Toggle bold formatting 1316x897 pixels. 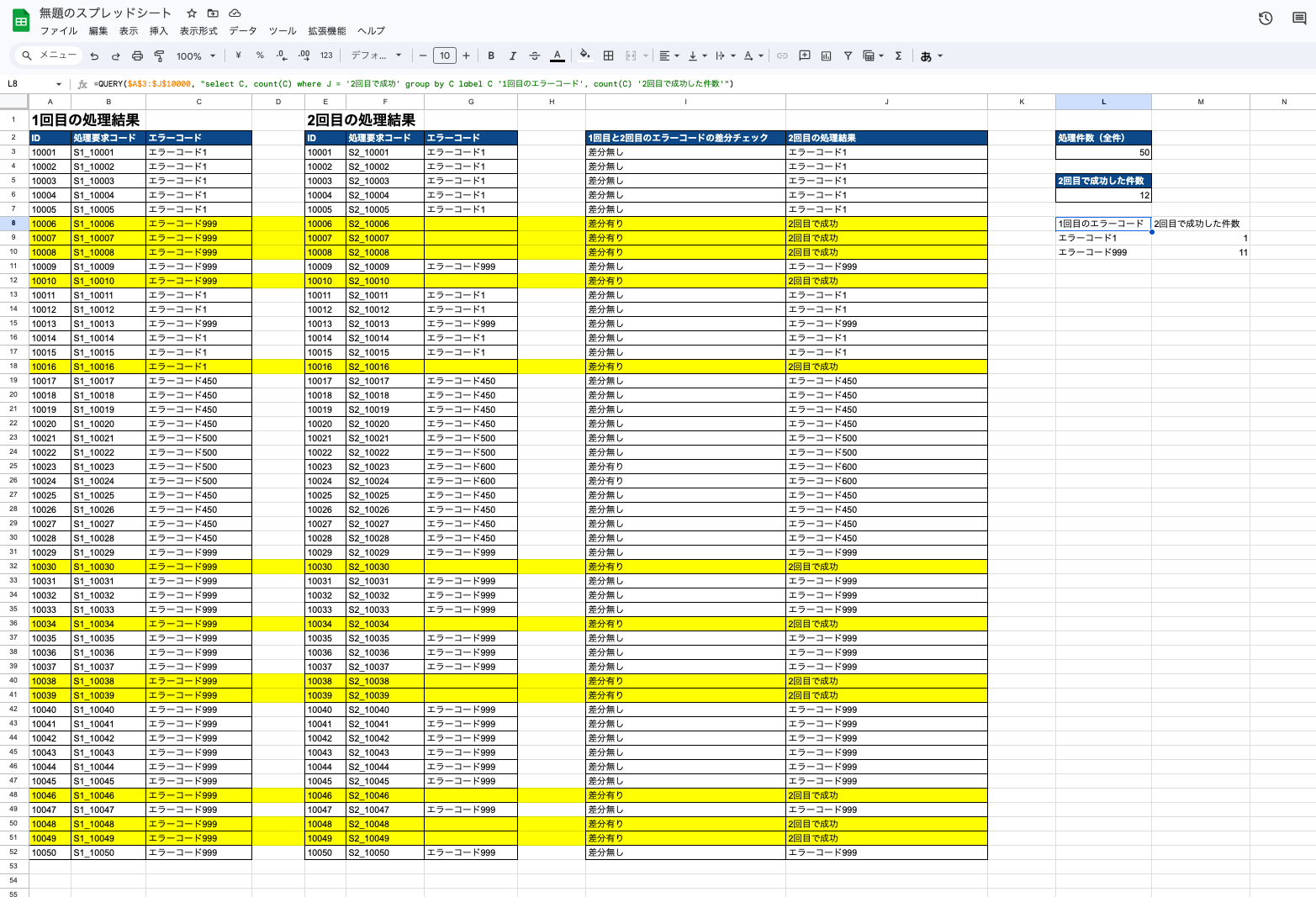point(491,55)
